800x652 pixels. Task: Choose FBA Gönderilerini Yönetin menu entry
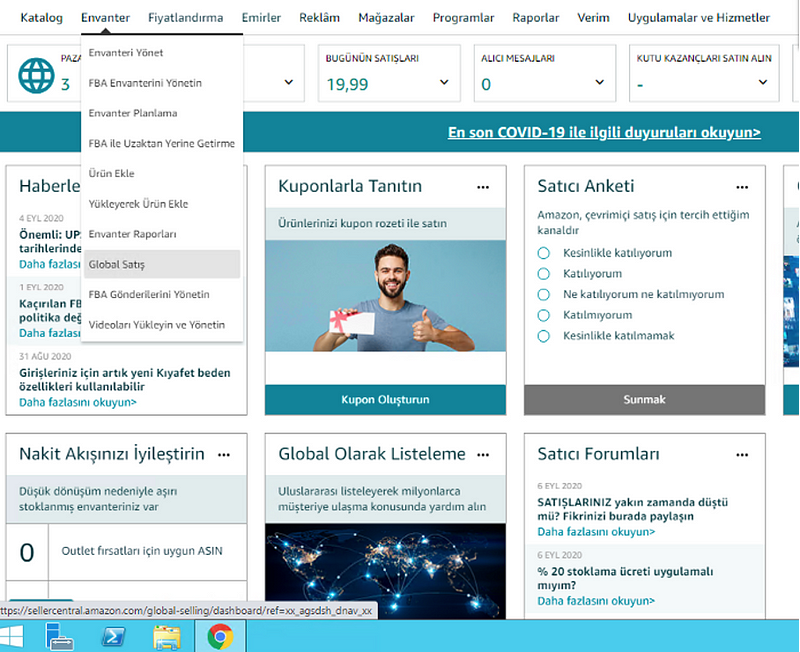coord(162,294)
